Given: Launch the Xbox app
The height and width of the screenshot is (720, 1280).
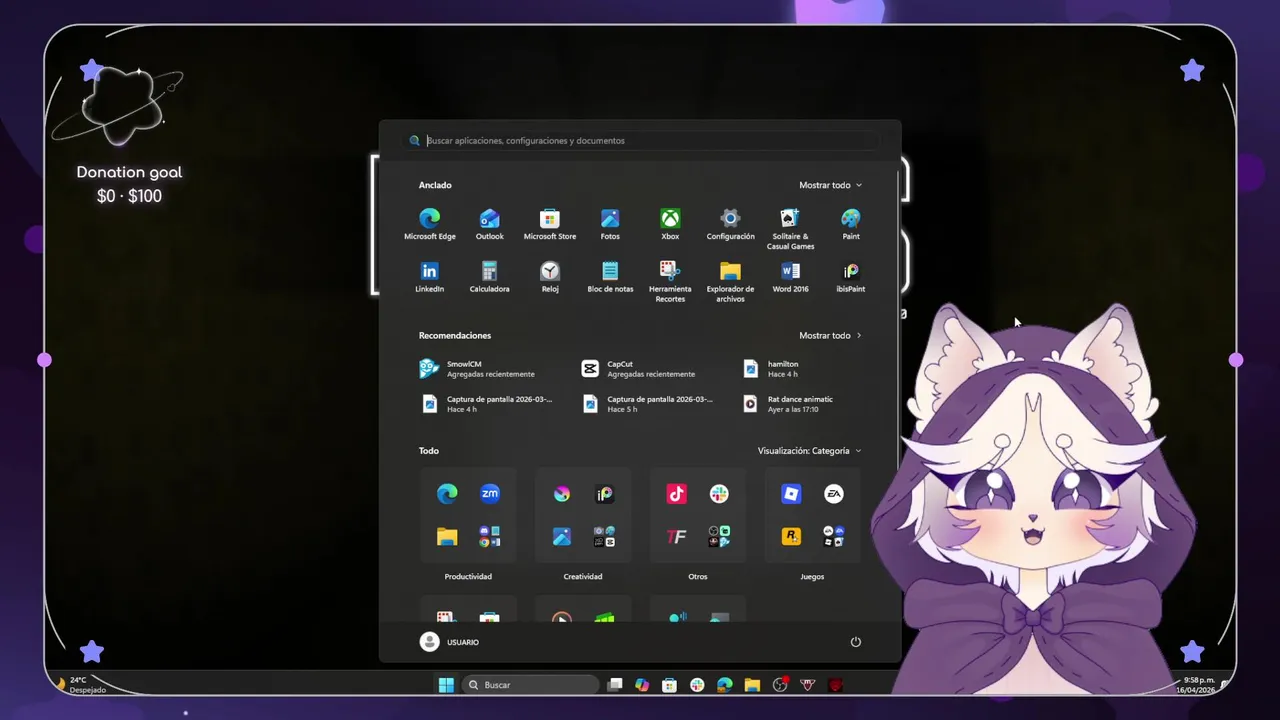Looking at the screenshot, I should pos(670,224).
